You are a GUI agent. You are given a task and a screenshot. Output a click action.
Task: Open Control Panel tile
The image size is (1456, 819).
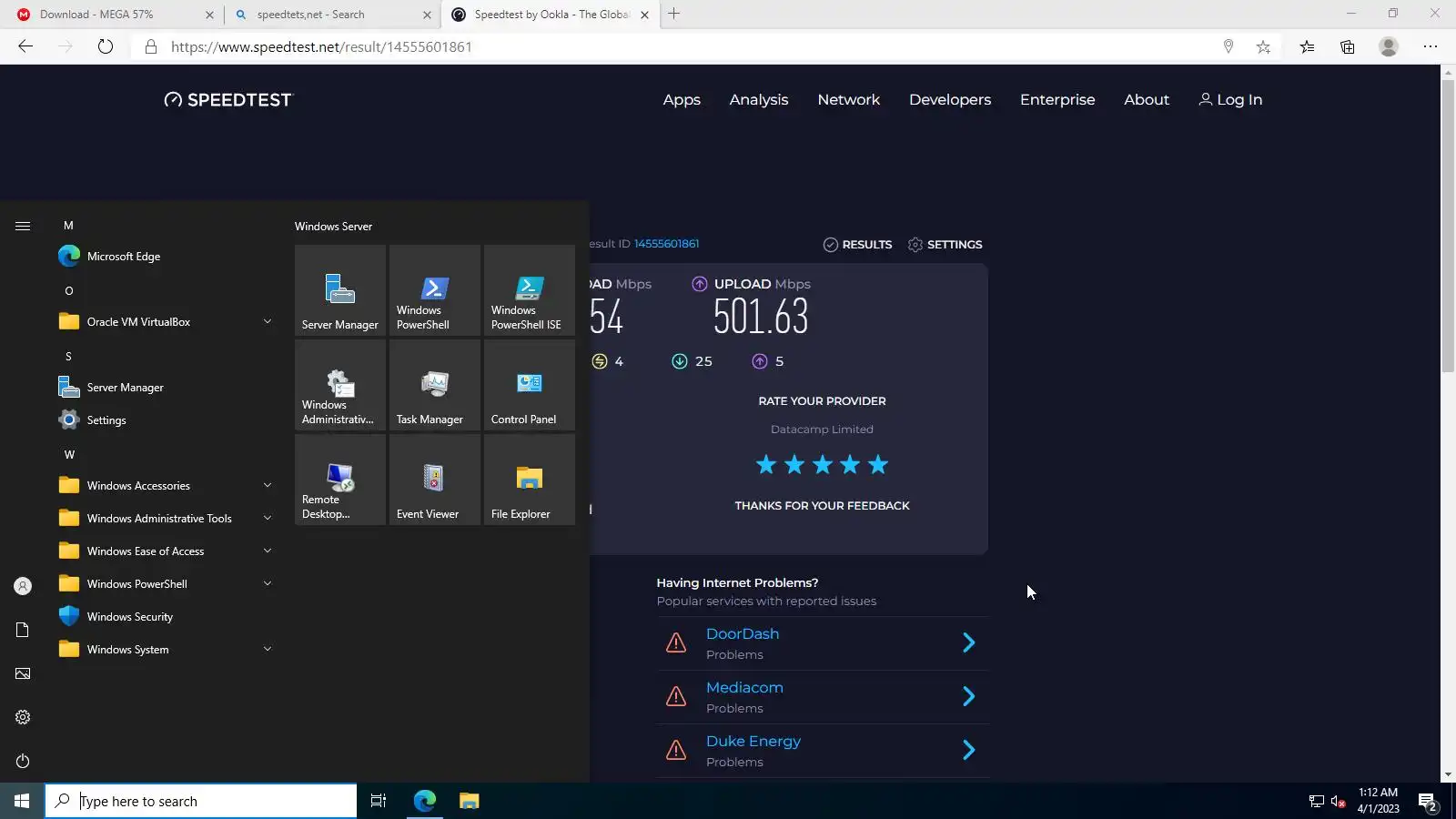pos(530,385)
